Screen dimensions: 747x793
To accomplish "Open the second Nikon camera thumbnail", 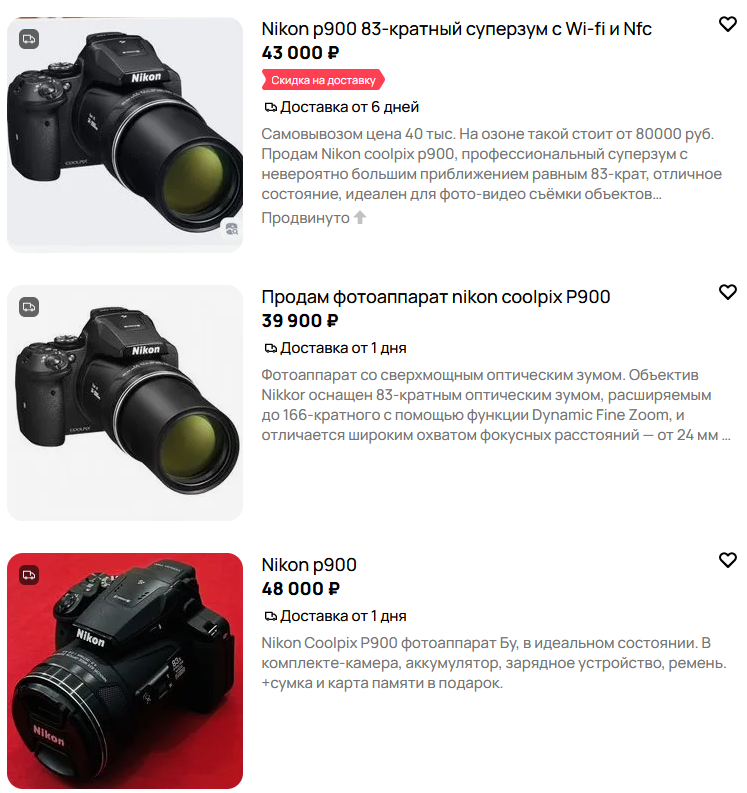I will click(x=125, y=403).
